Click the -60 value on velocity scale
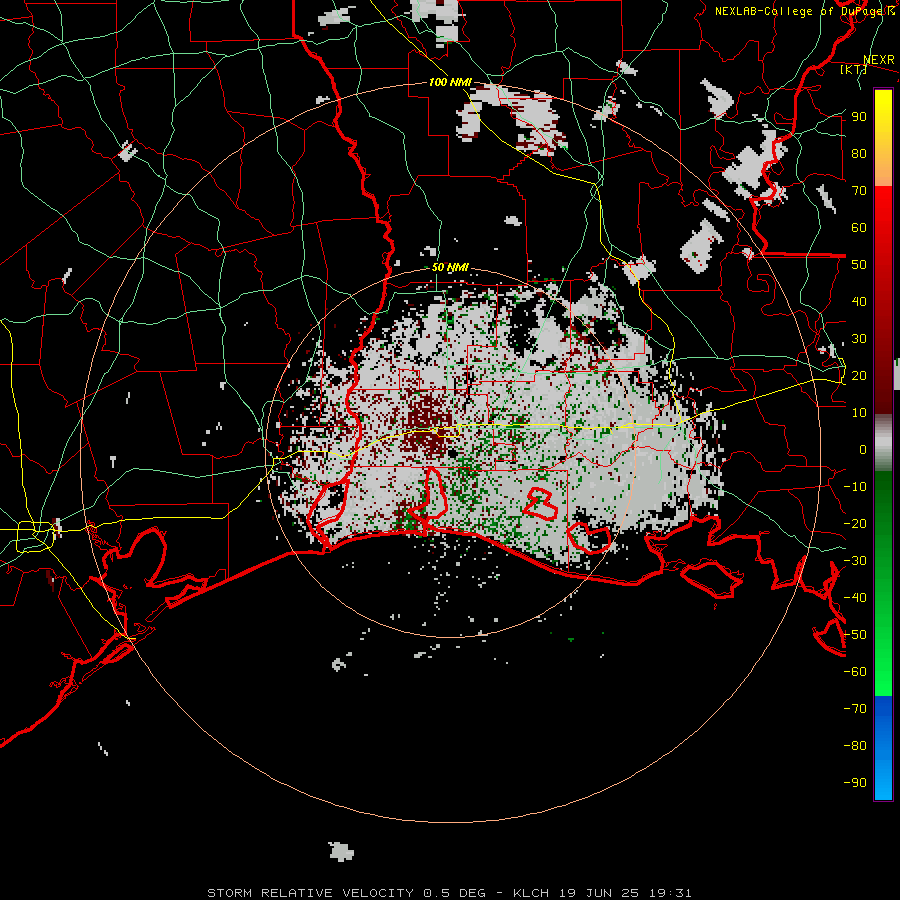This screenshot has width=900, height=900. pos(855,672)
